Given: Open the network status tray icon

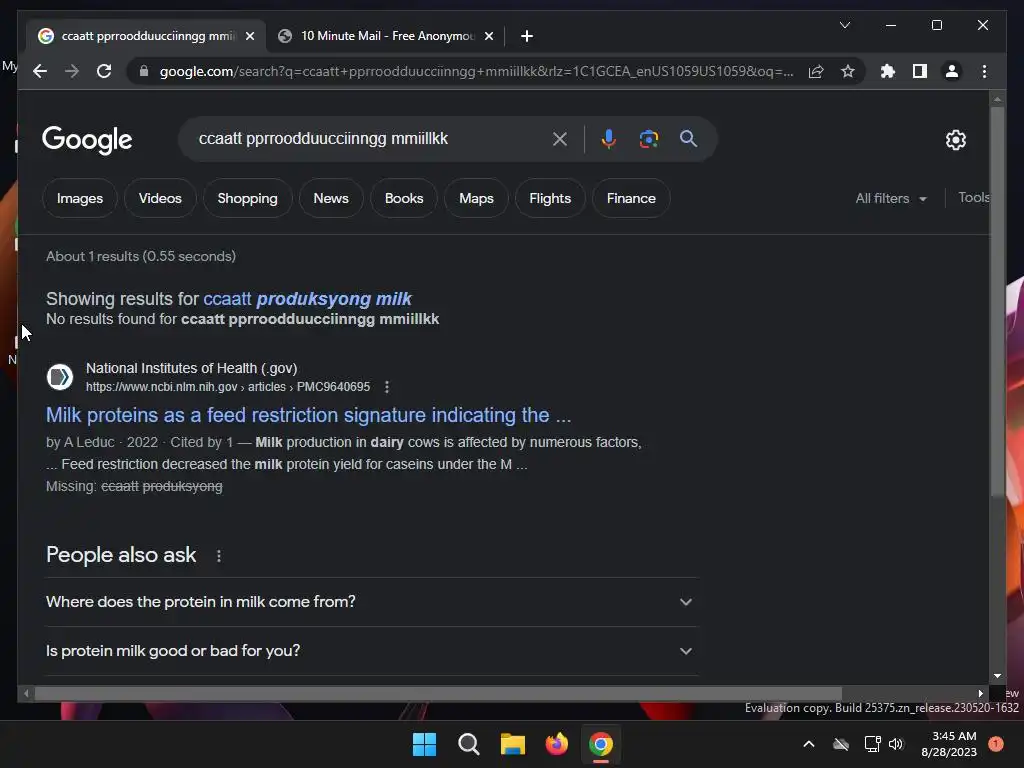Looking at the screenshot, I should [x=872, y=744].
